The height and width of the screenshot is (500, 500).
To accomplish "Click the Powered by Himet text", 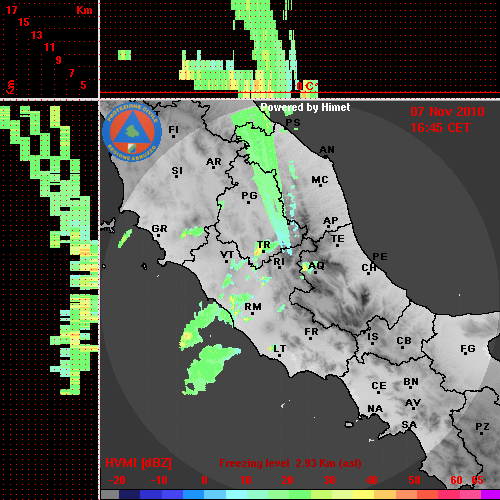I will 305,107.
